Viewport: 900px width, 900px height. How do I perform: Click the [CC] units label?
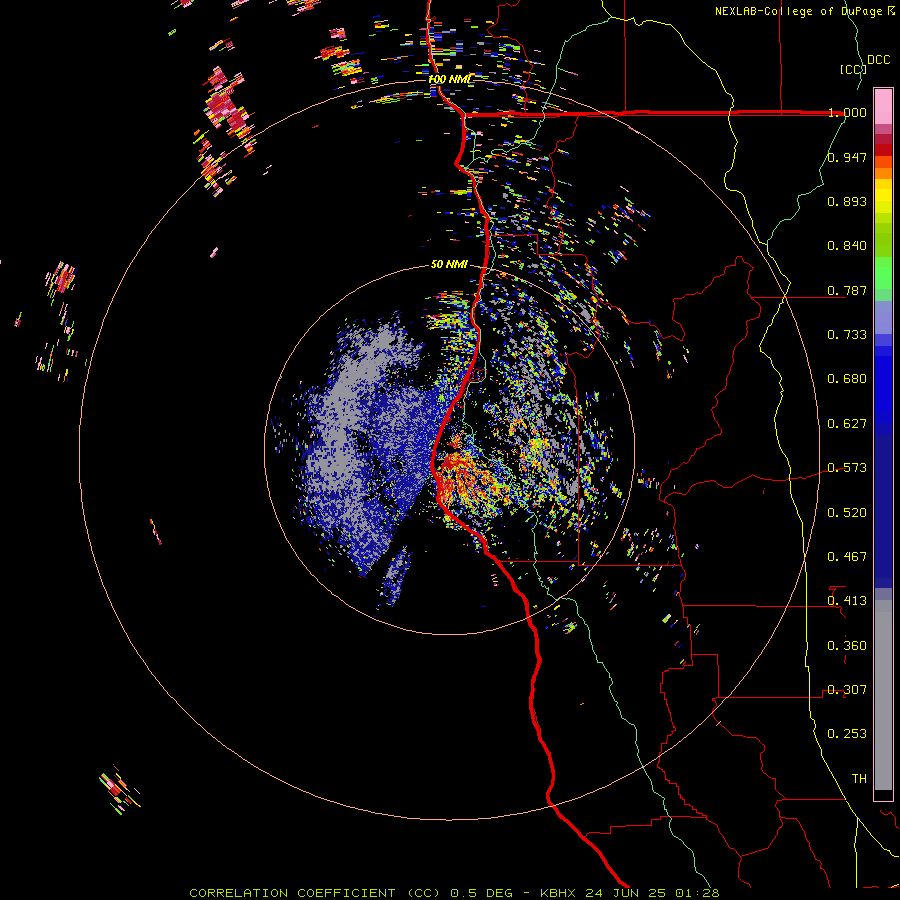853,69
